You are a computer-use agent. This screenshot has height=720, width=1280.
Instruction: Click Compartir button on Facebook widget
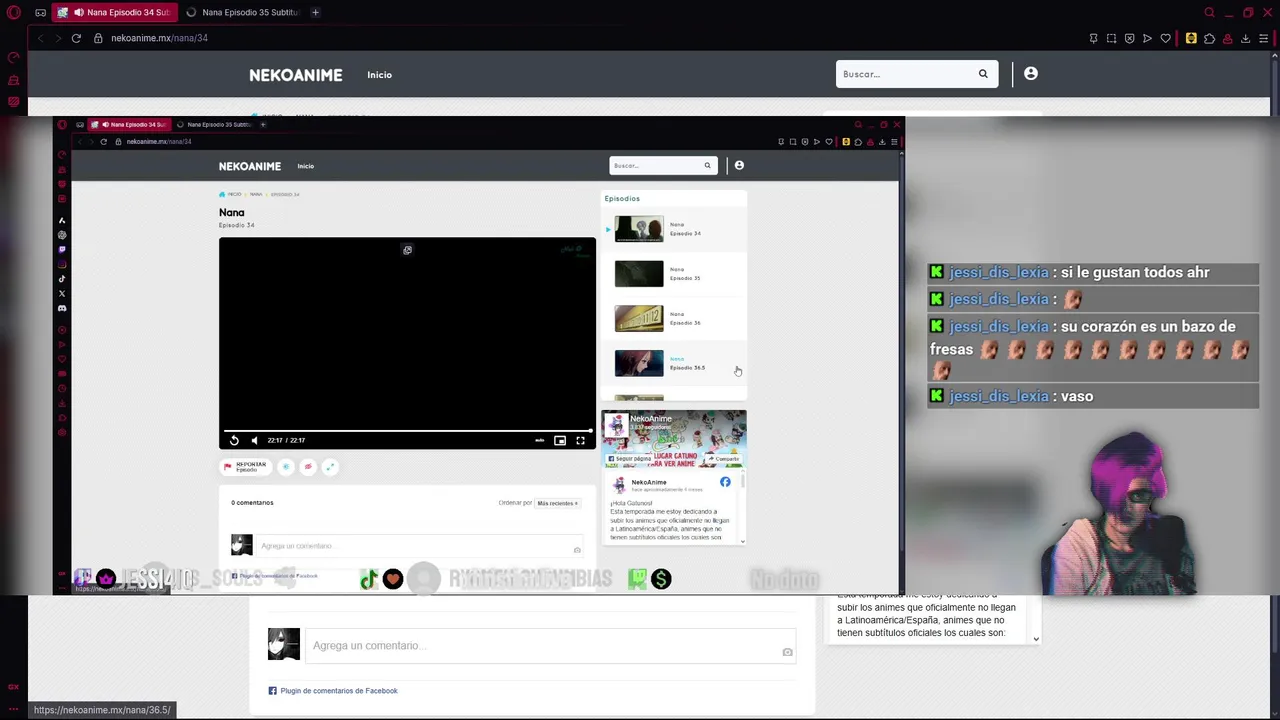[726, 459]
